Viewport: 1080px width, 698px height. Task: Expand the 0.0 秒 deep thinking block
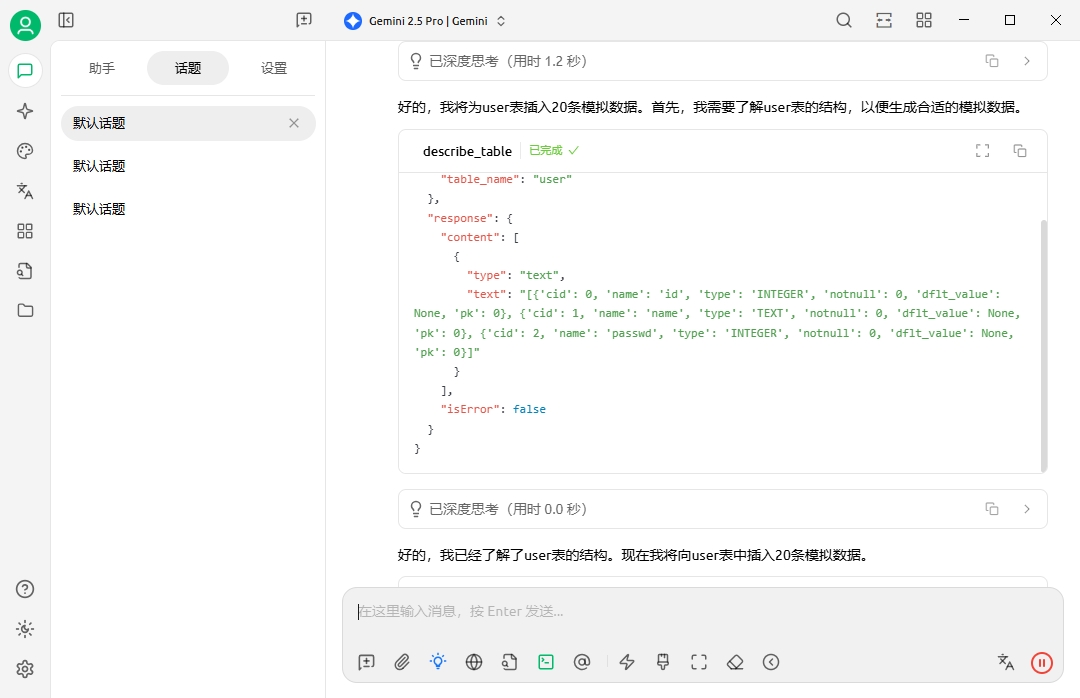pos(1027,509)
